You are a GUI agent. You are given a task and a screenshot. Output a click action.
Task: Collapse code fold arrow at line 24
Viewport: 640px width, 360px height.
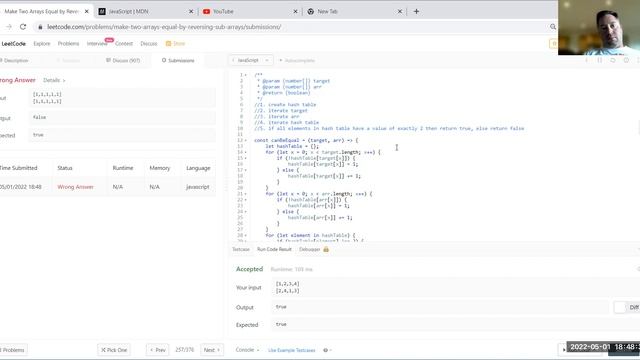[246, 212]
